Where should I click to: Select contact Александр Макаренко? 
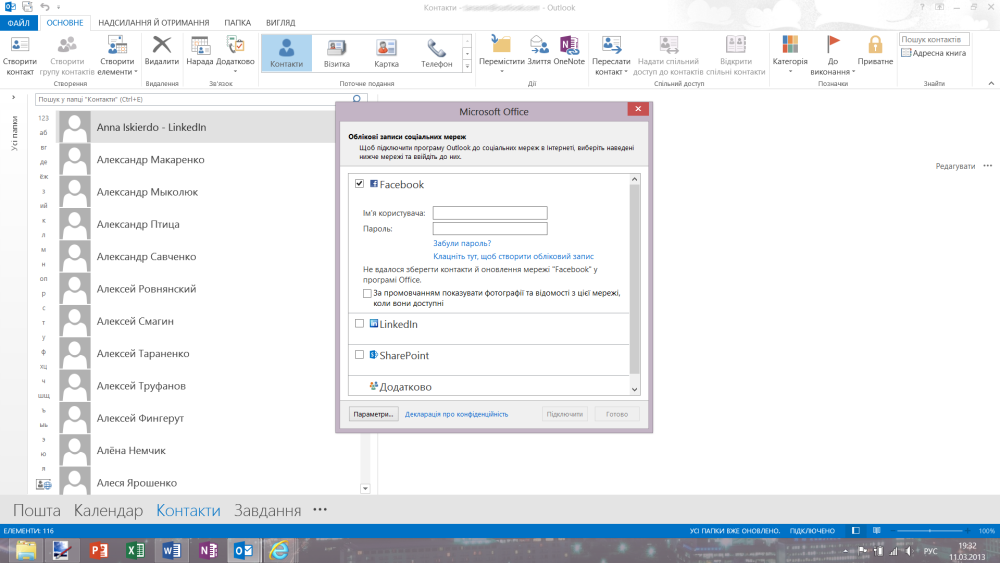(198, 159)
